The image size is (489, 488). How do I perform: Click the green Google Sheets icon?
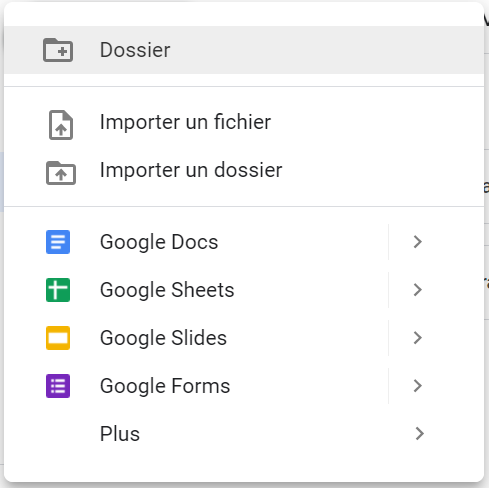coord(58,290)
